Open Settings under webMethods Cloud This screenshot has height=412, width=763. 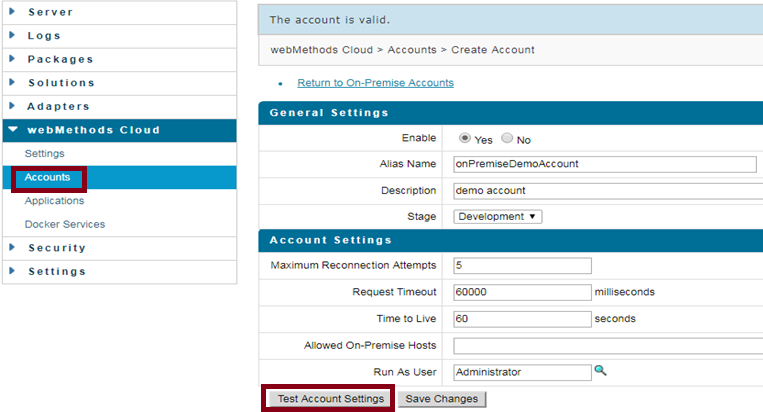click(44, 154)
